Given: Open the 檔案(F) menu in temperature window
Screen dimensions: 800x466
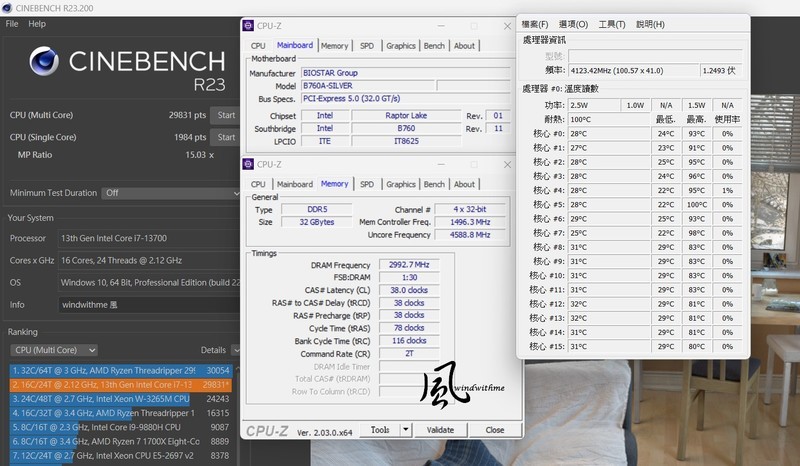Looking at the screenshot, I should point(535,24).
